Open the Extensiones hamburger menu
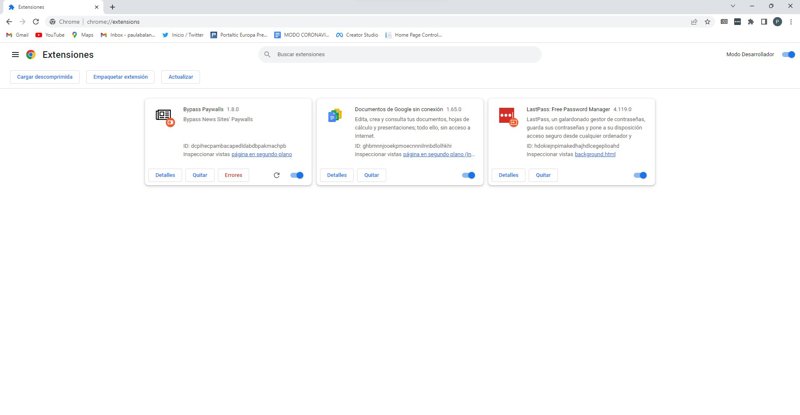 [x=15, y=54]
